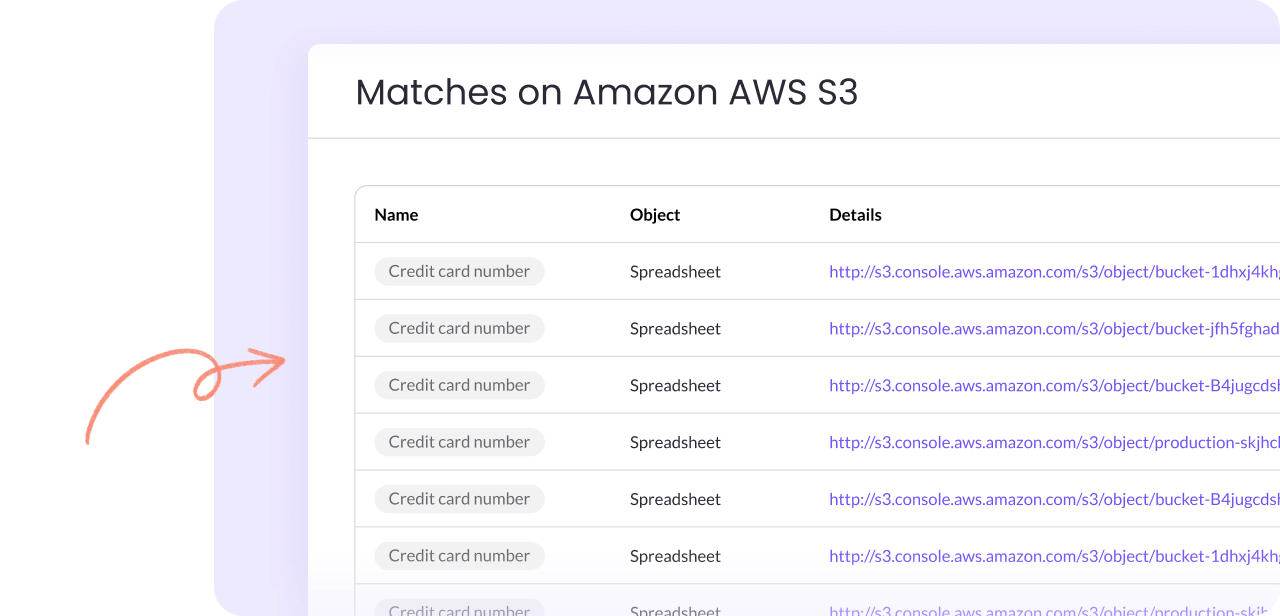
Task: Click the third row's Credit card number tag
Action: [459, 385]
